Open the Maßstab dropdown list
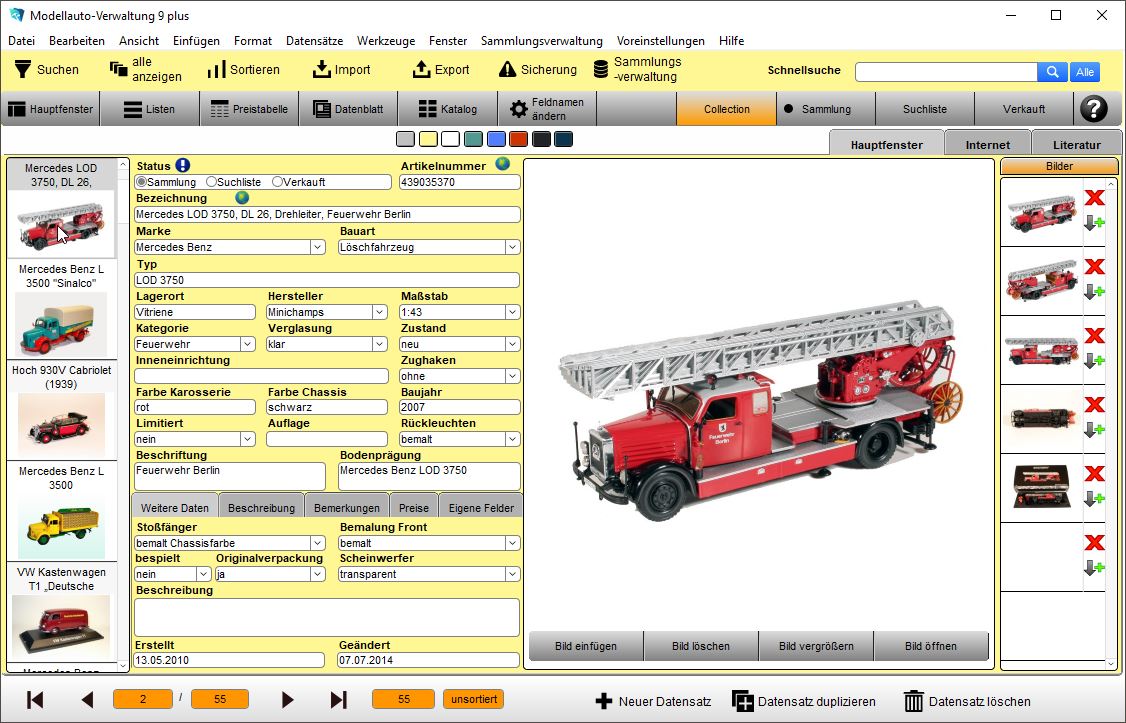This screenshot has width=1126, height=723. click(512, 312)
